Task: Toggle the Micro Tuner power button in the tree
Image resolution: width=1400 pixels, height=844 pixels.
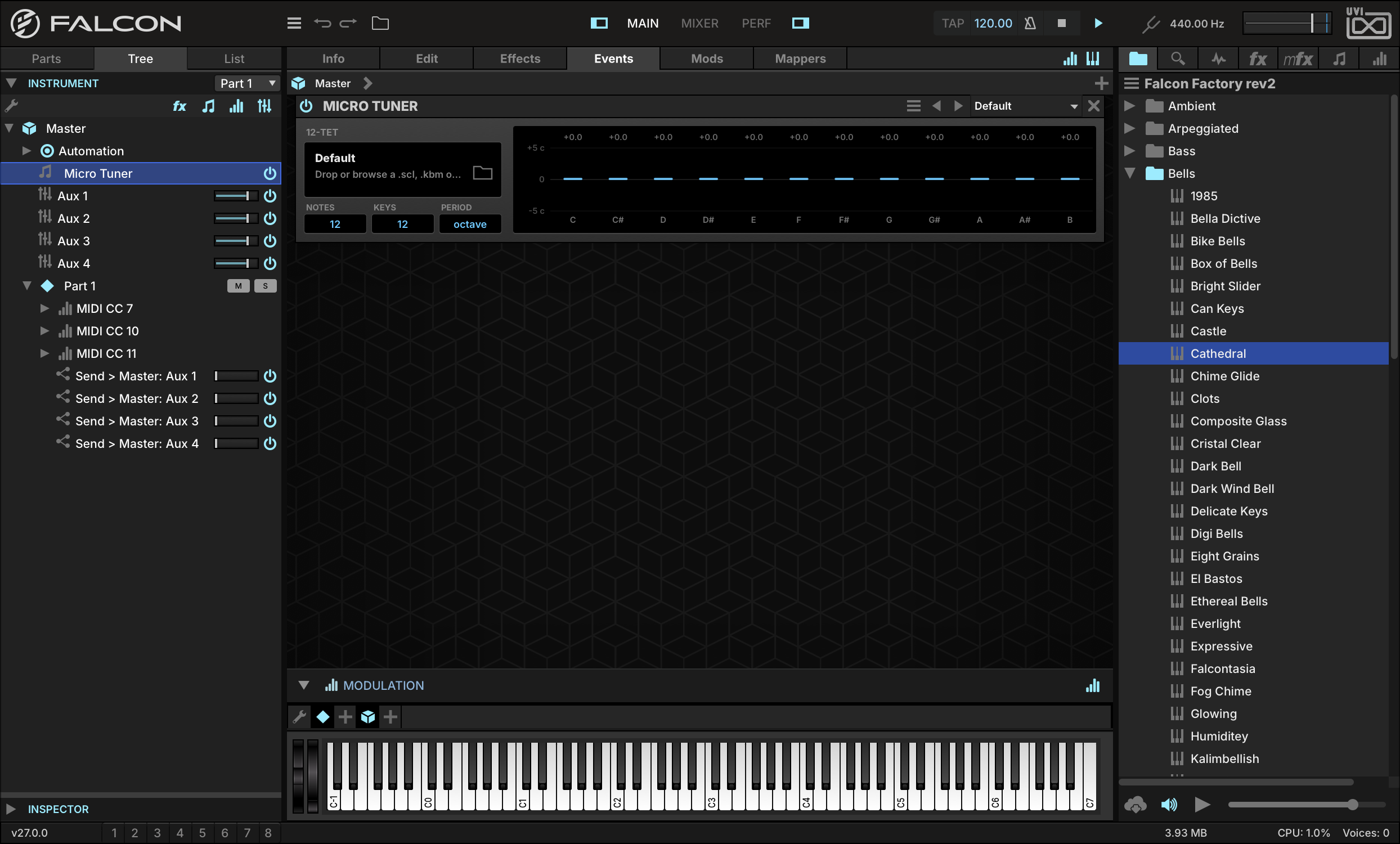Action: 270,173
